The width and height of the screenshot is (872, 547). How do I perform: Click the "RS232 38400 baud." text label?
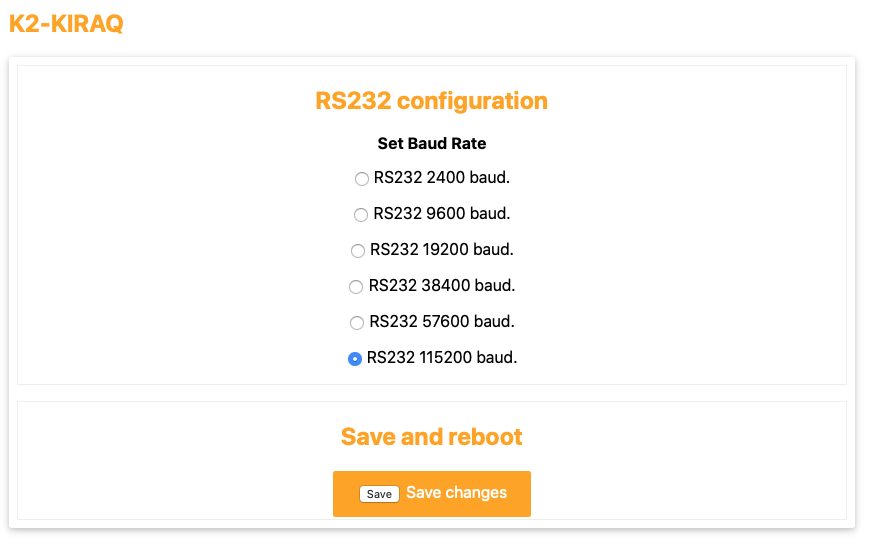click(x=442, y=286)
